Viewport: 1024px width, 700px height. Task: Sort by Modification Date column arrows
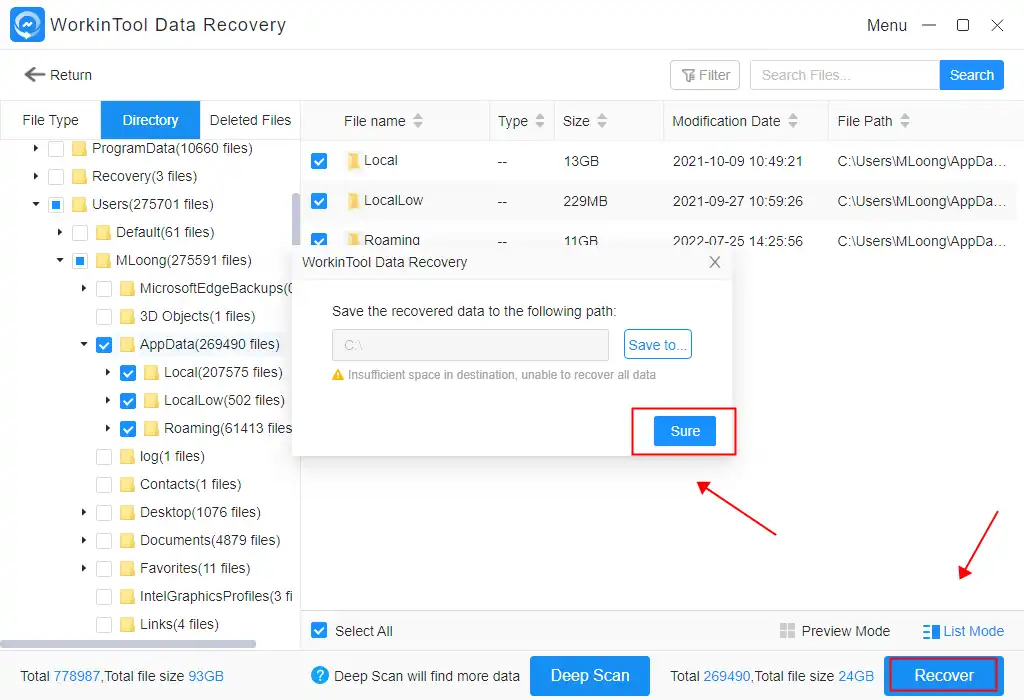pyautogui.click(x=793, y=121)
